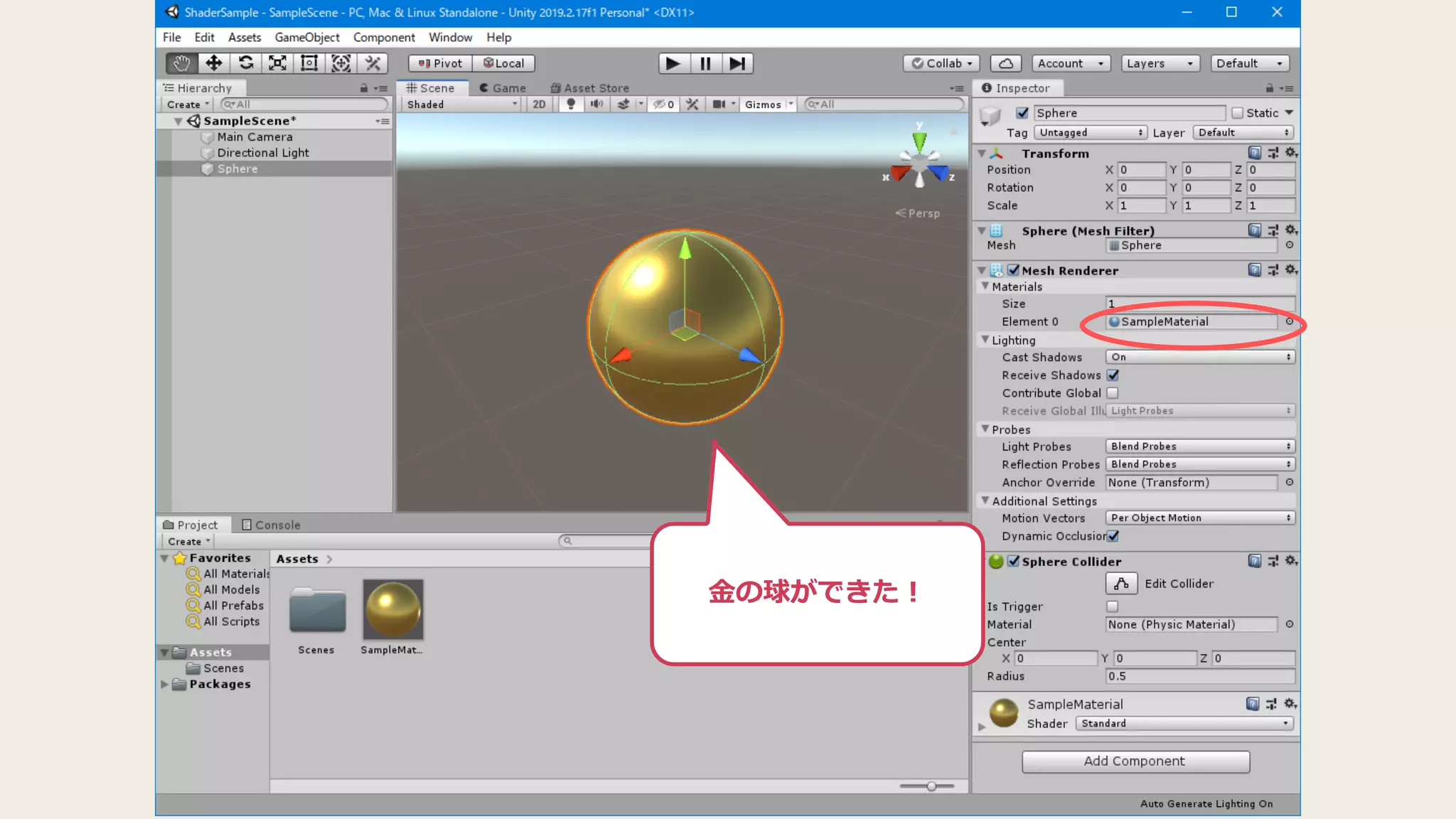Open Transform component settings gear

pos(1291,153)
